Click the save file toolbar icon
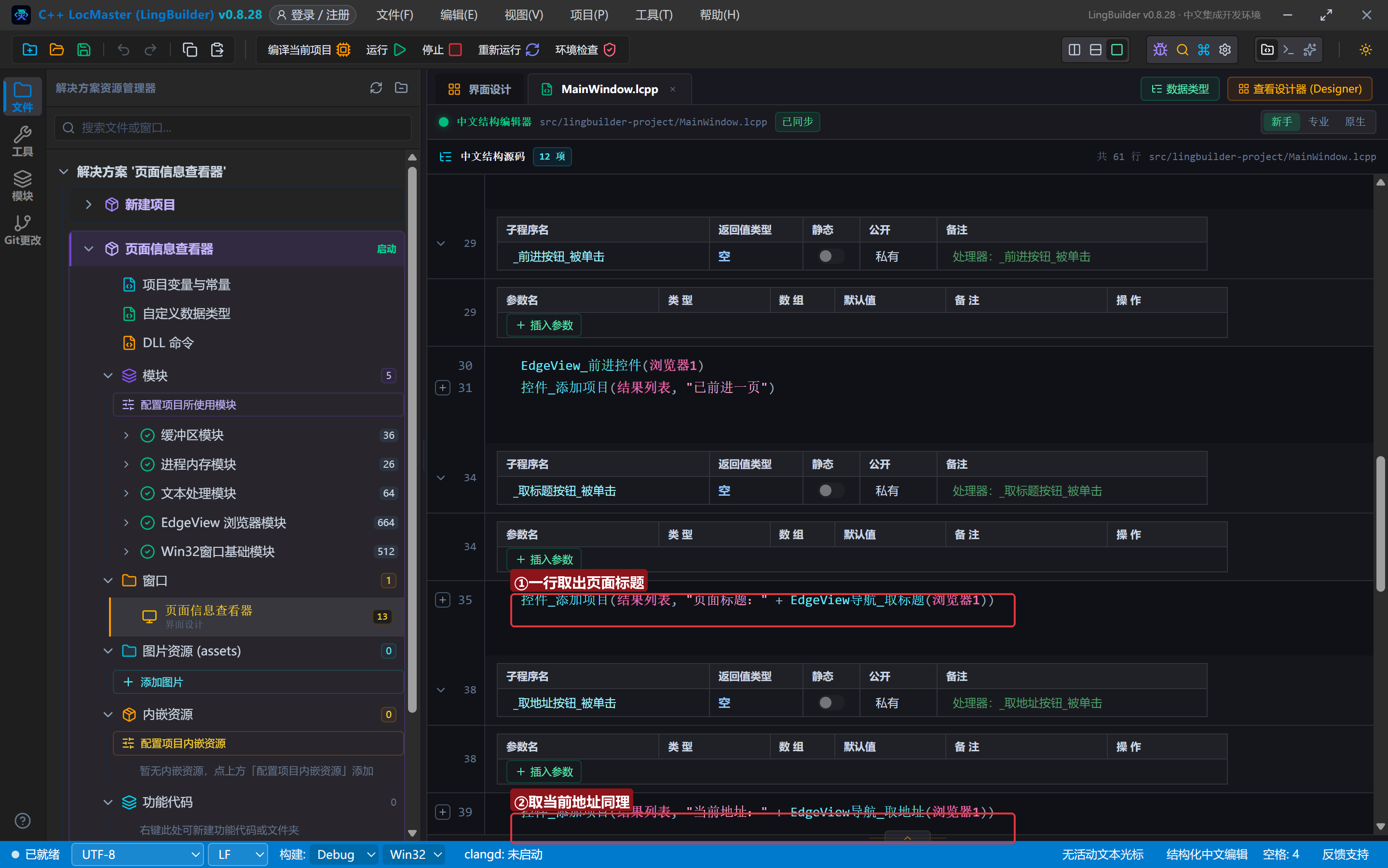Screen dimensions: 1388x868 pyautogui.click(x=84, y=50)
